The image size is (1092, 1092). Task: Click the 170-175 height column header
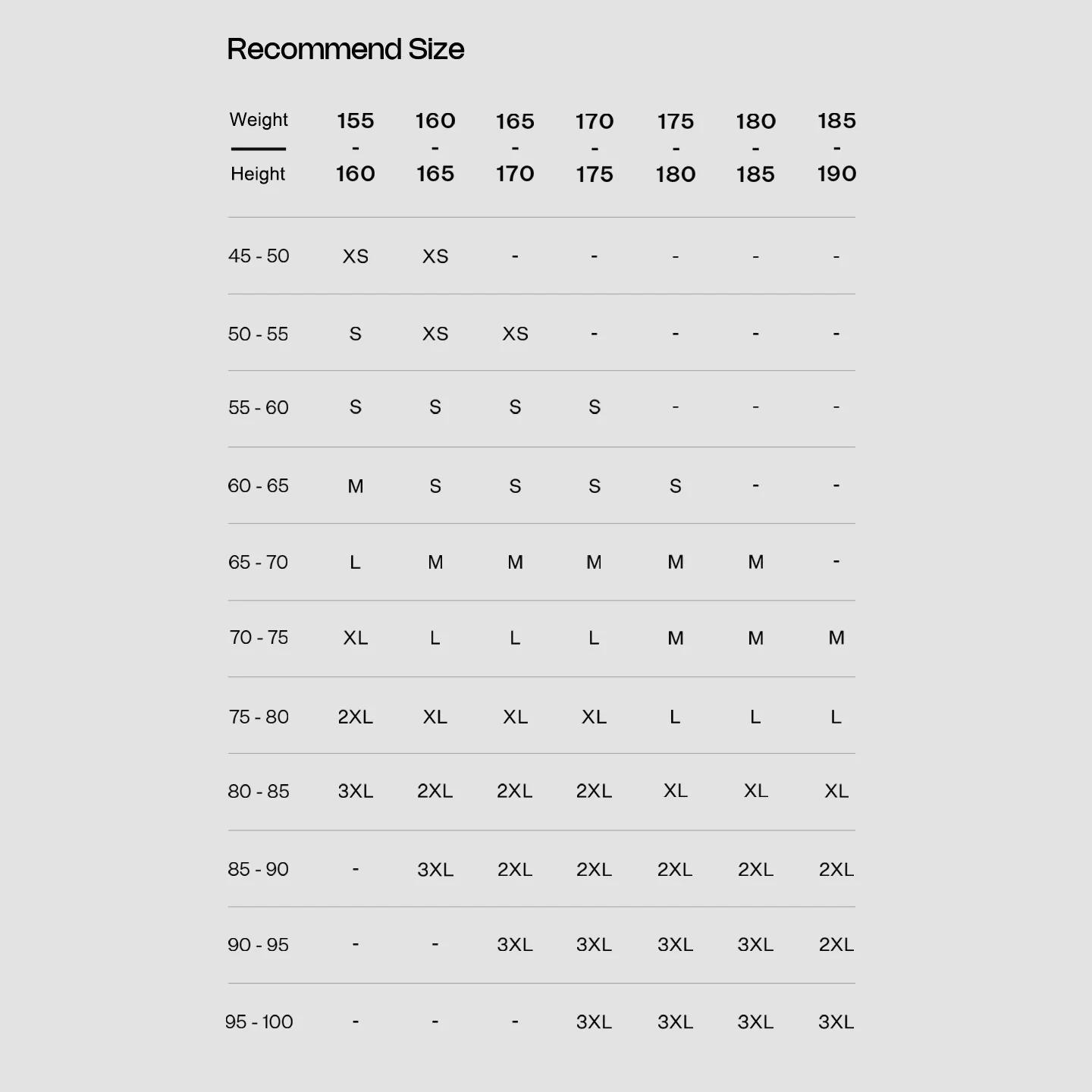click(595, 147)
